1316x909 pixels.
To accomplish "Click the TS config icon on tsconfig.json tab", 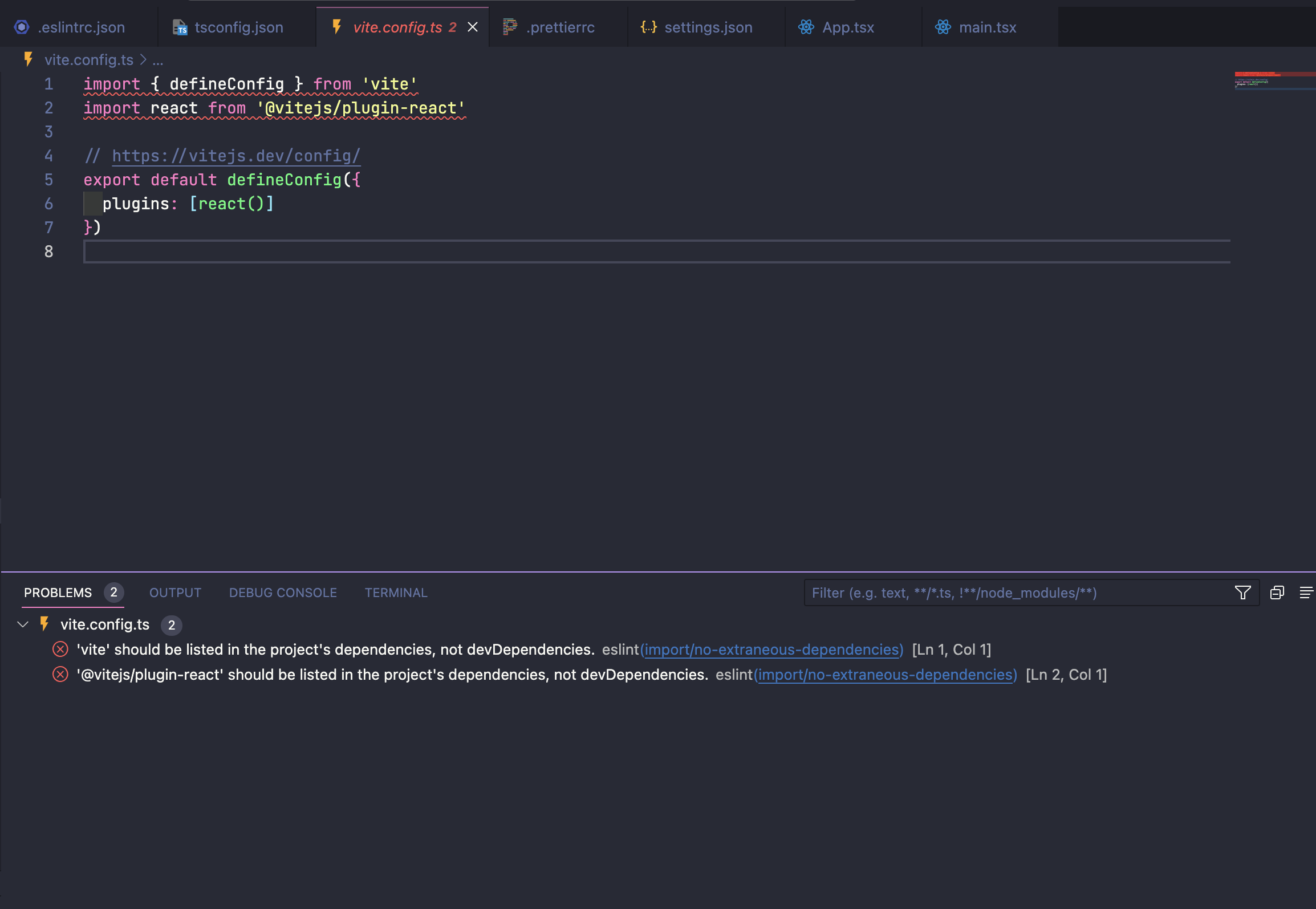I will (x=180, y=27).
